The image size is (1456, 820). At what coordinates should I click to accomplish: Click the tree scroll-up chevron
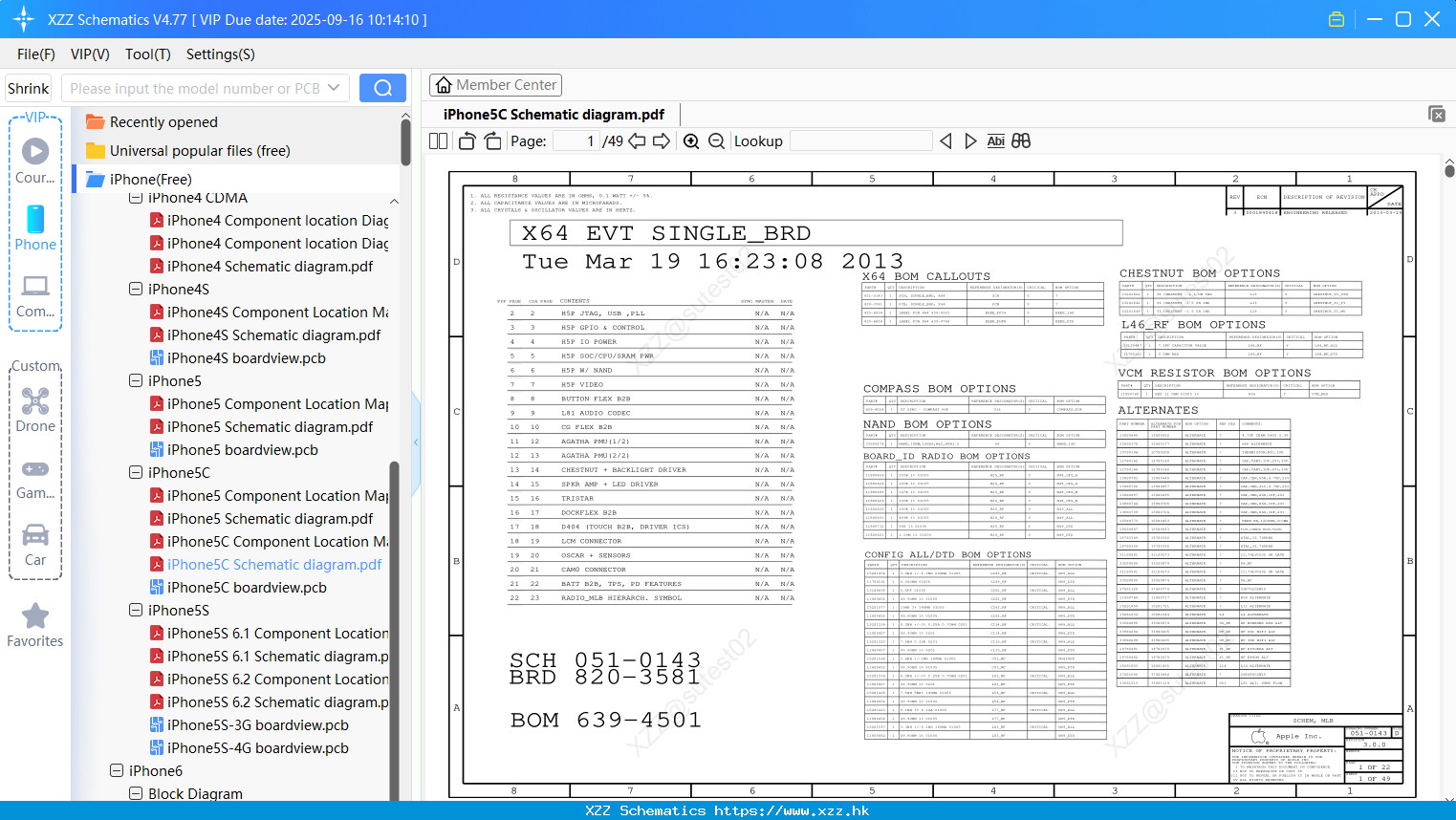click(394, 201)
